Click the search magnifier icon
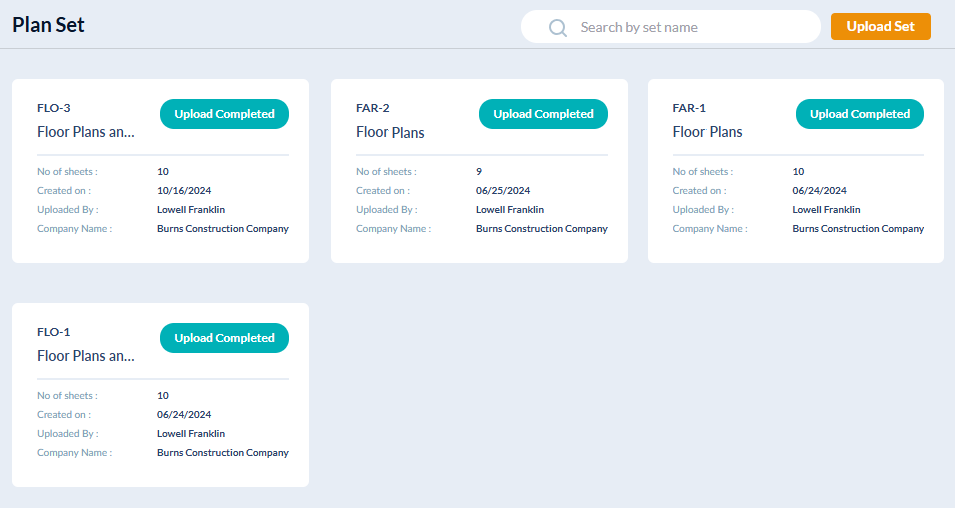The image size is (955, 508). [558, 27]
